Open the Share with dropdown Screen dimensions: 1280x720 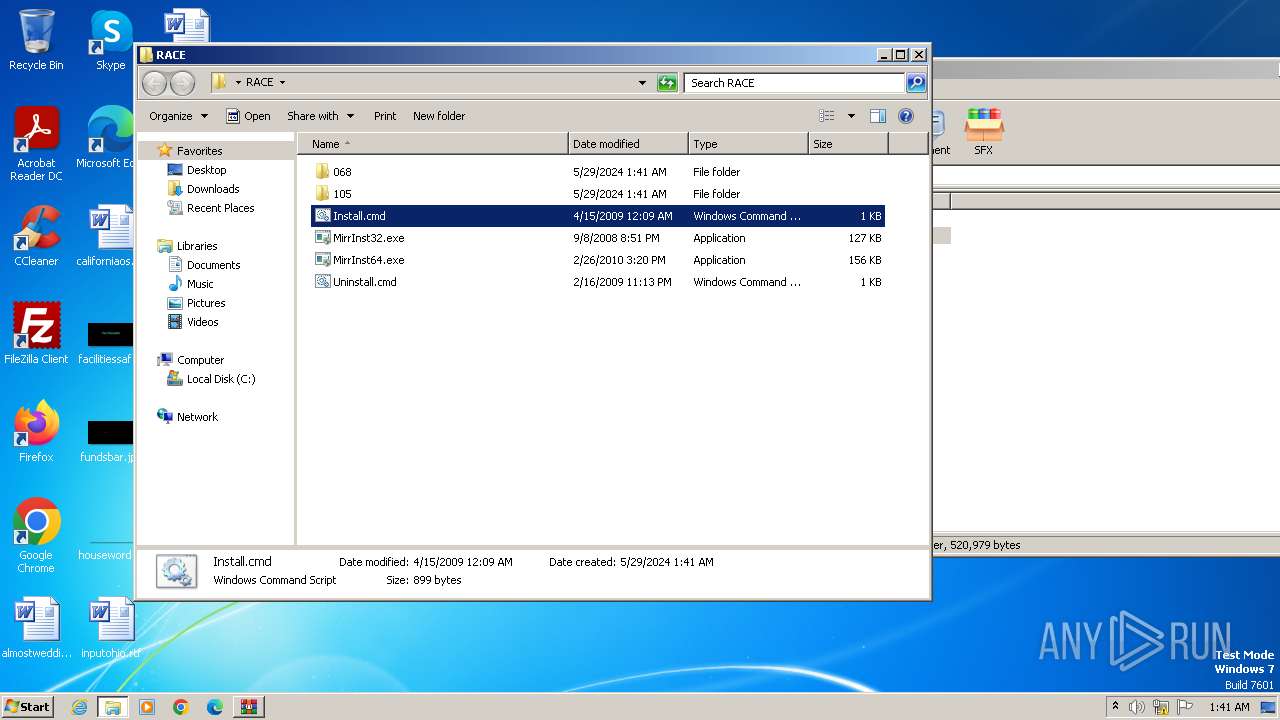320,116
